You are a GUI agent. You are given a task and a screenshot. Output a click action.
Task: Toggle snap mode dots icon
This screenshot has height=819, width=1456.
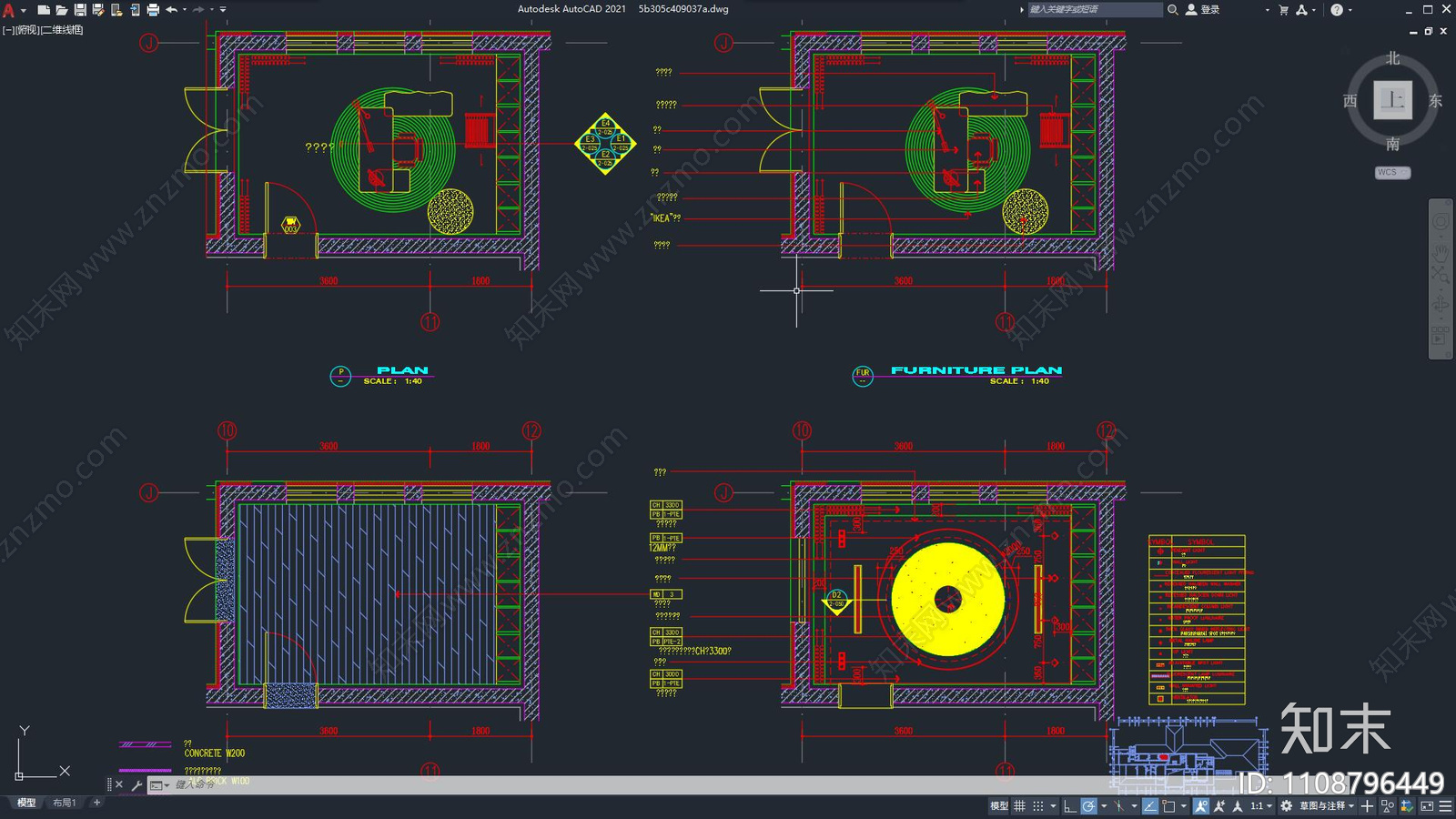click(x=1038, y=806)
